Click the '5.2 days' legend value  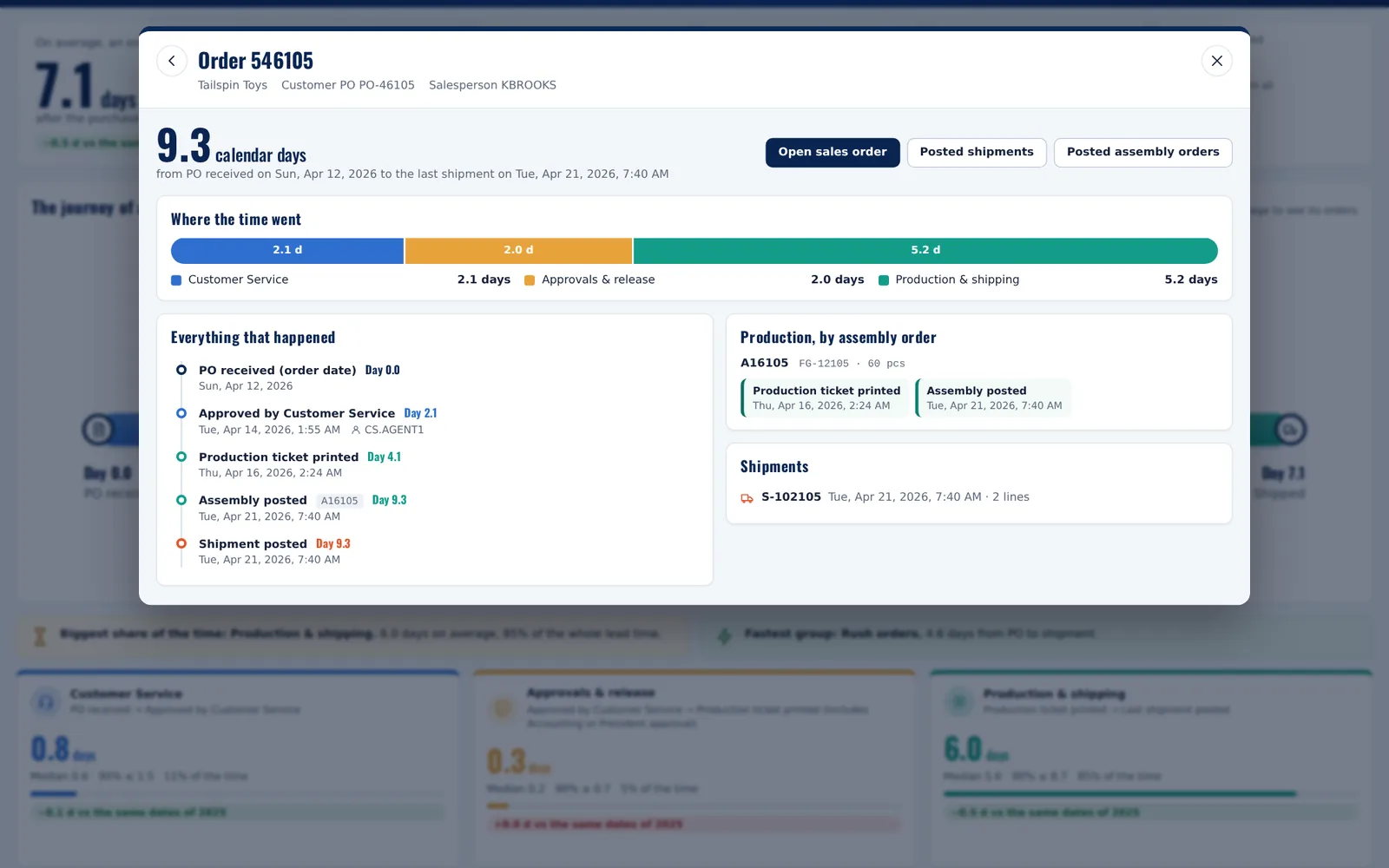pyautogui.click(x=1191, y=279)
